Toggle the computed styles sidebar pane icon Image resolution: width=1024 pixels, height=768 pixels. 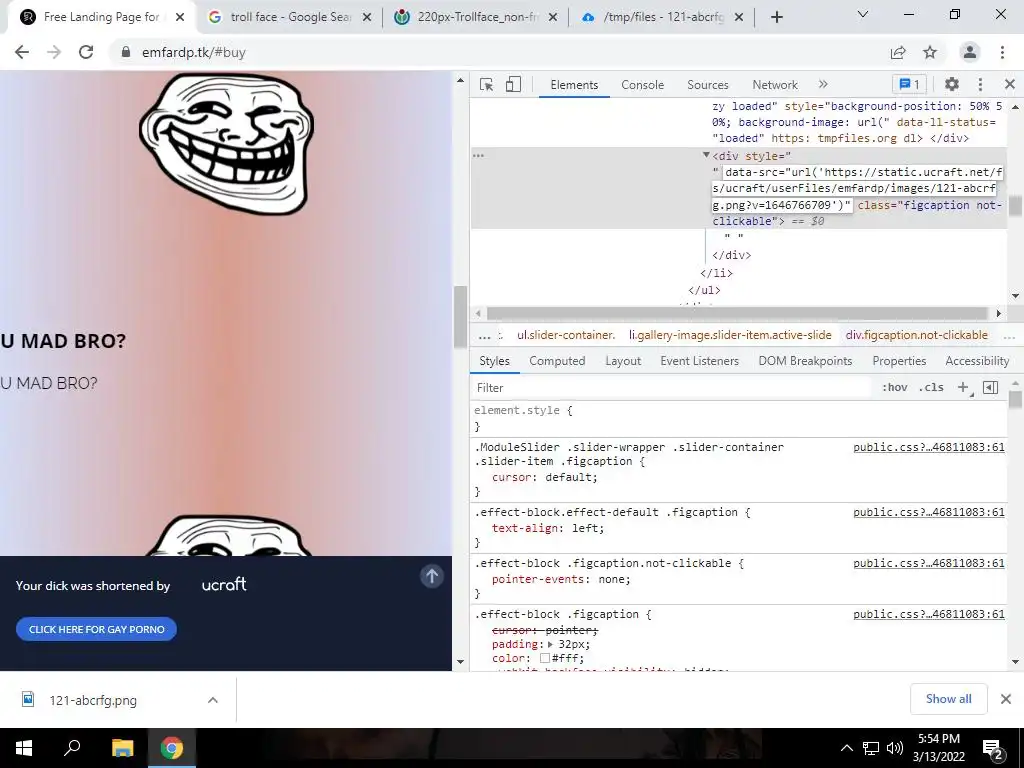click(990, 387)
